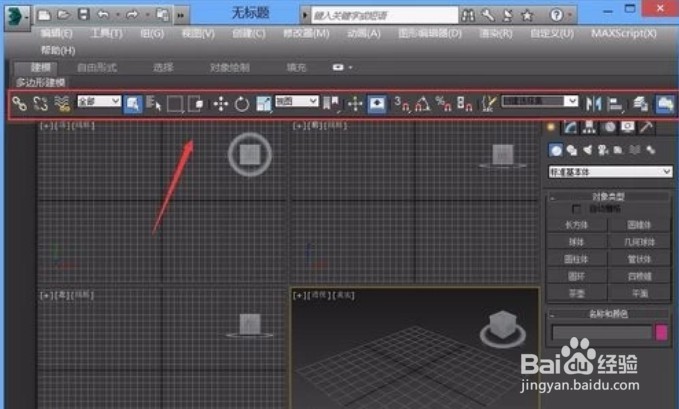Switch to the 自由形式 ribbon tab
679x409 pixels.
coord(97,67)
